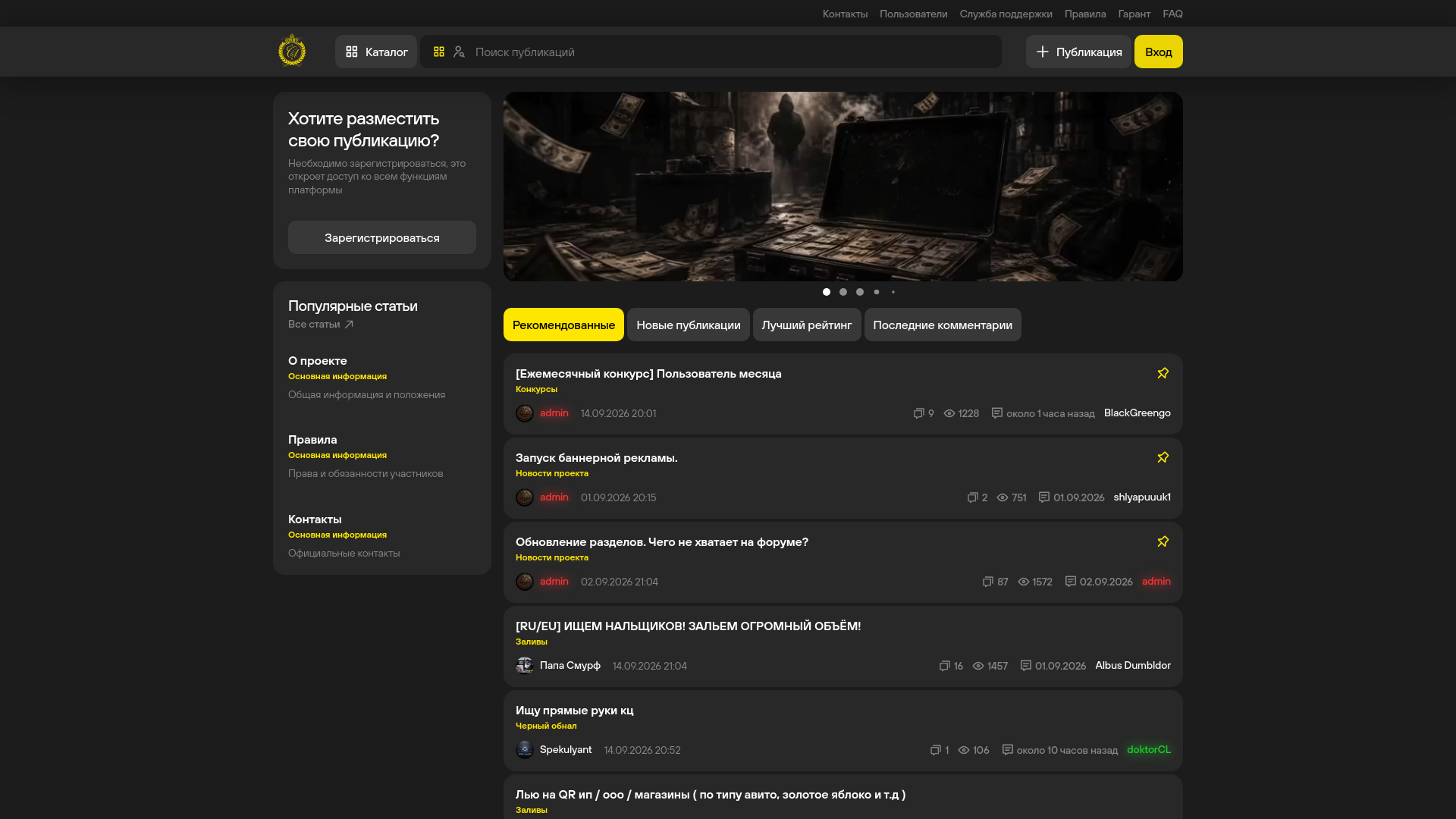The width and height of the screenshot is (1456, 819).
Task: Click last comment icon on ИЩЕМ НАЛЬЩИКОВ post
Action: pyautogui.click(x=1026, y=666)
